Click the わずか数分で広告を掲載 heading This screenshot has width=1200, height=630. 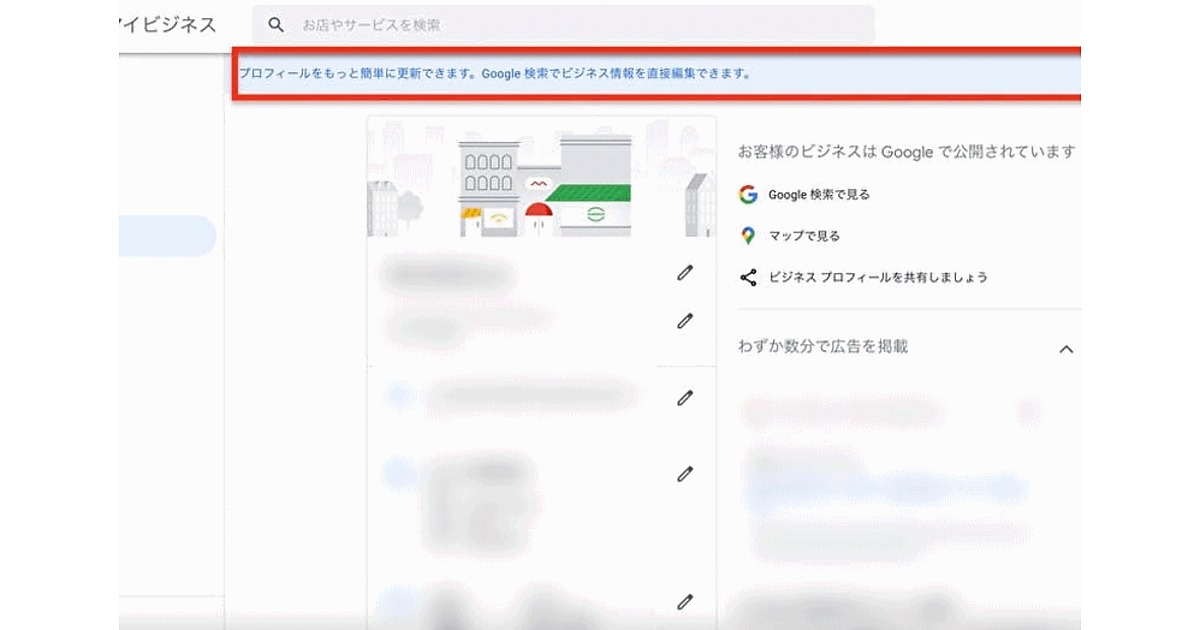tap(823, 347)
